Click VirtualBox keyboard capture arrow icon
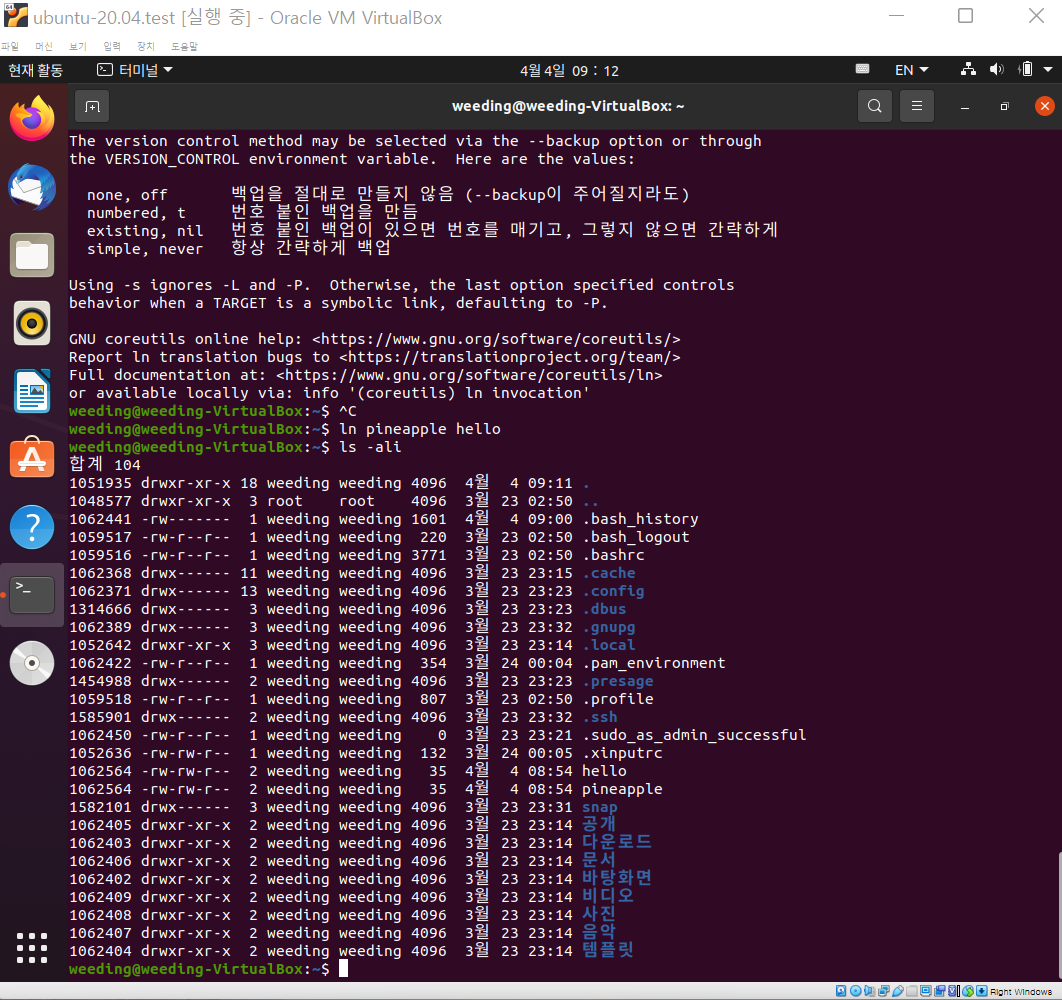This screenshot has height=1000, width=1062. point(982,991)
